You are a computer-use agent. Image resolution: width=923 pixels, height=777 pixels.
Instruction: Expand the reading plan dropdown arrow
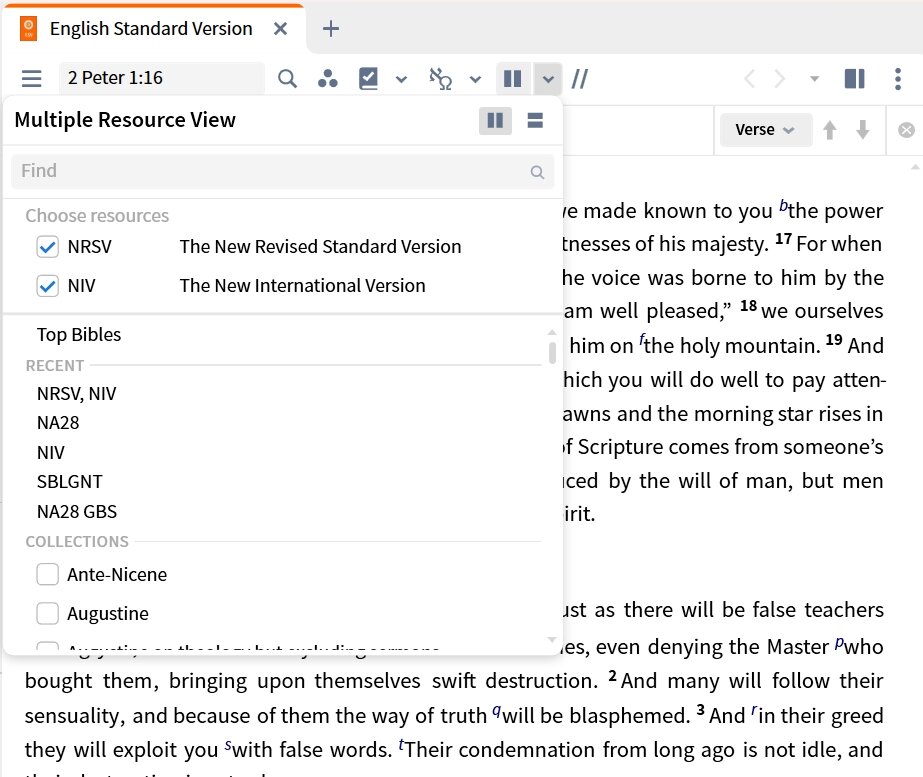(x=401, y=79)
